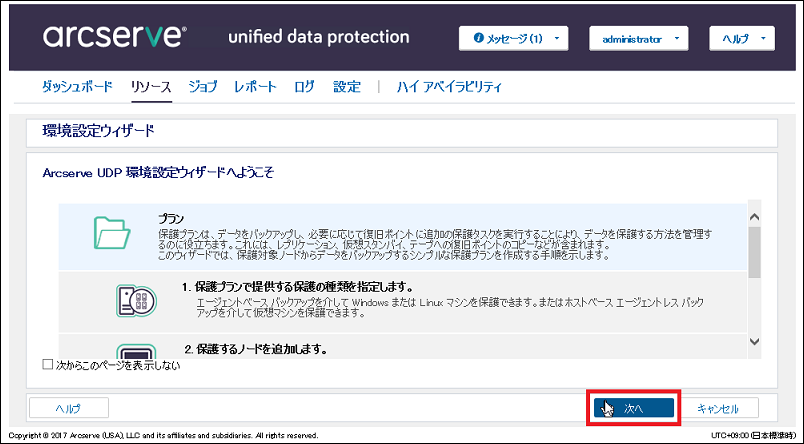Go to the レポート tab
804x444 pixels.
[255, 87]
